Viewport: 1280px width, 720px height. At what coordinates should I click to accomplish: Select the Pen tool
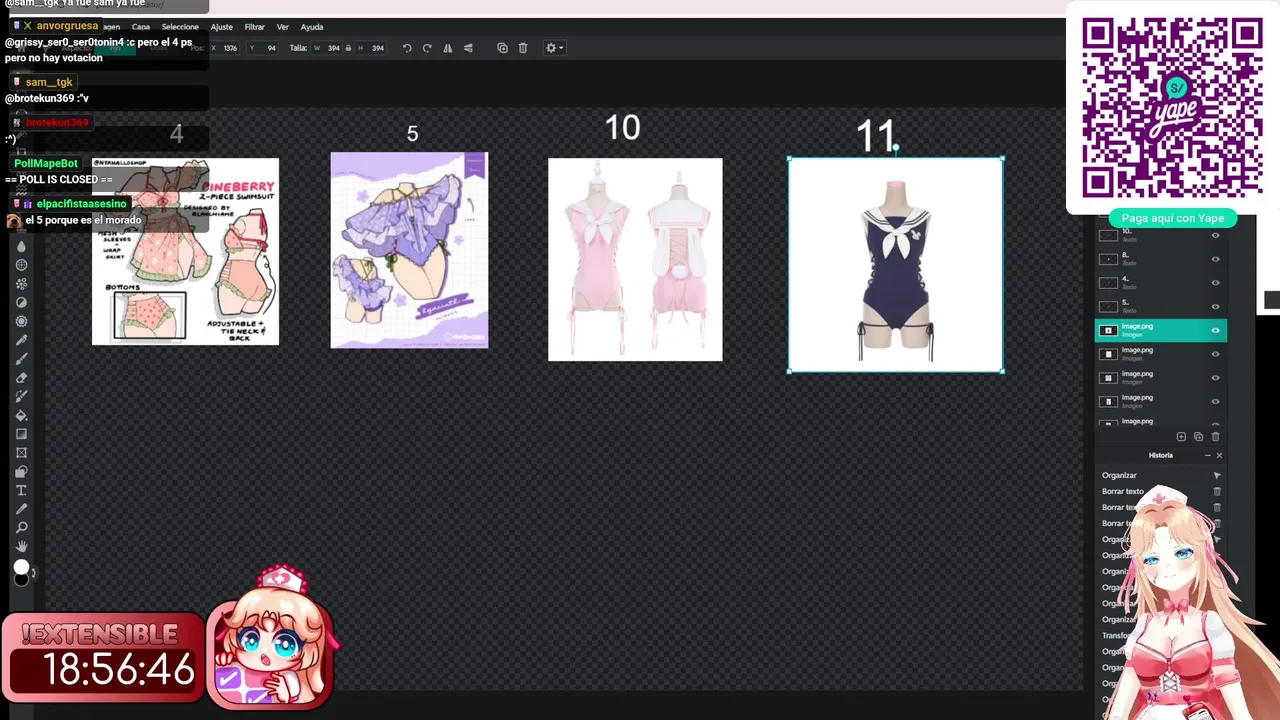point(21,340)
